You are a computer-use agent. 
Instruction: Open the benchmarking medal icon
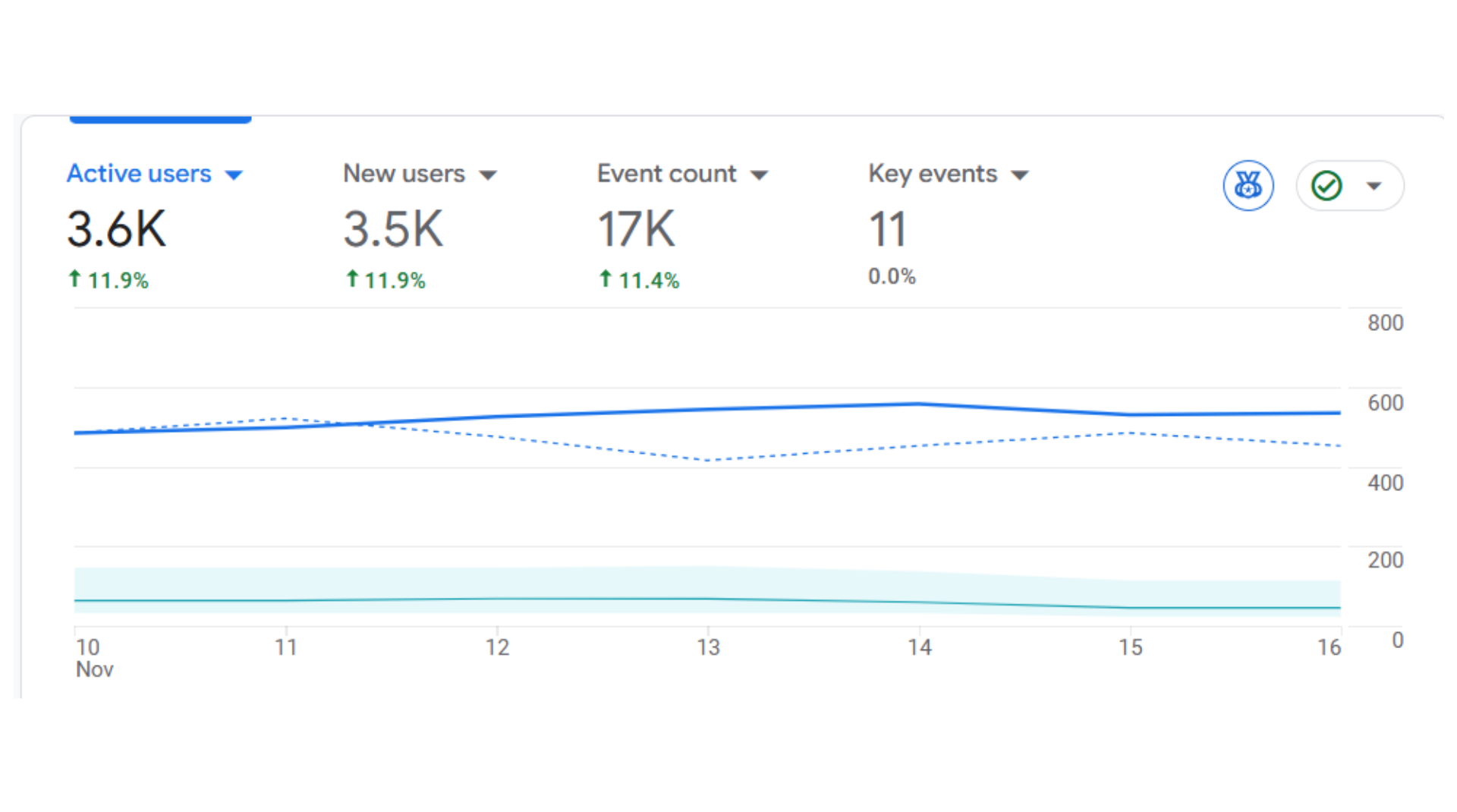[1248, 185]
